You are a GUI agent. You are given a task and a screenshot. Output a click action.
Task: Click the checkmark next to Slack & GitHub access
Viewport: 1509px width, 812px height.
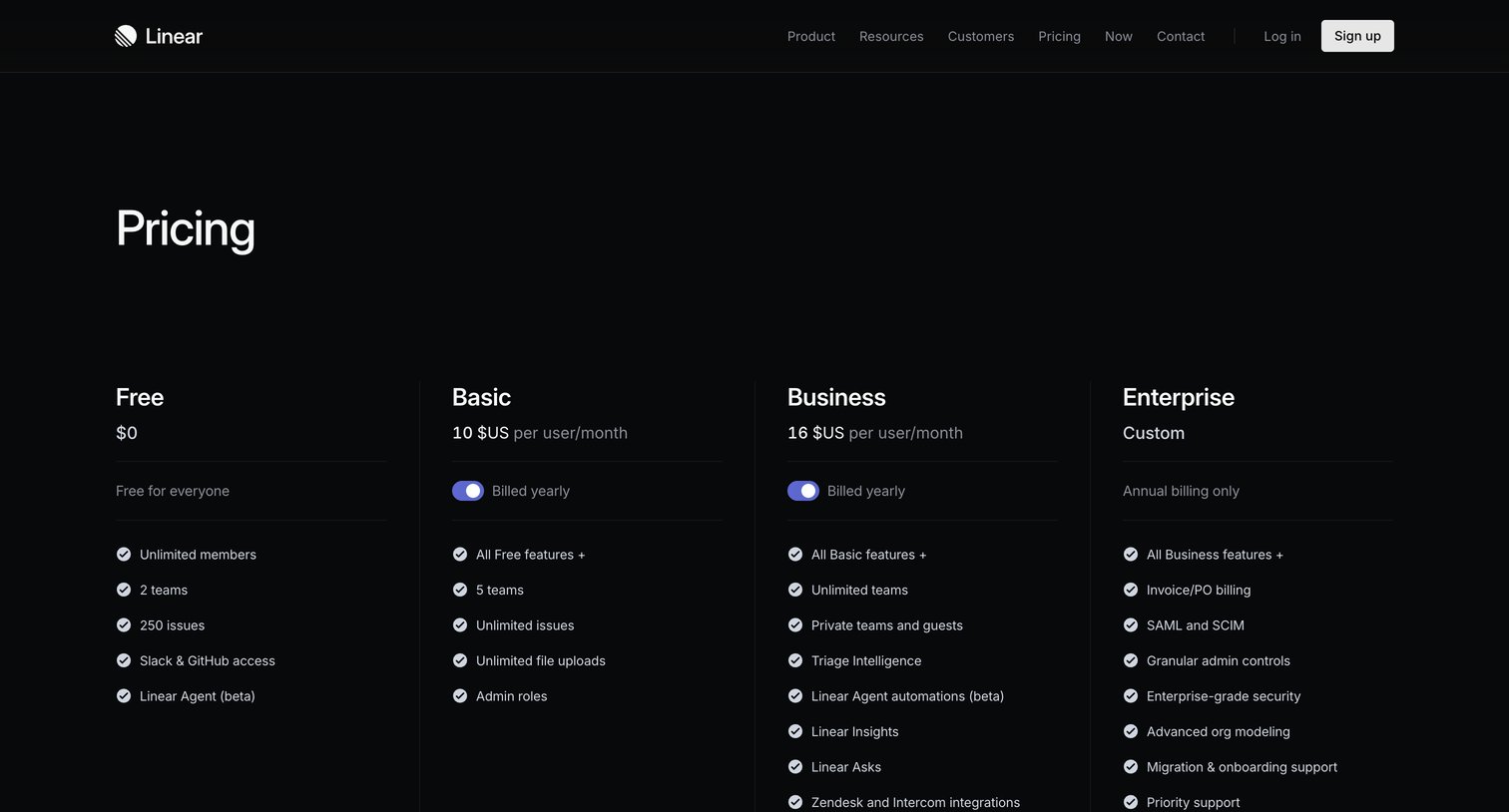click(x=124, y=660)
